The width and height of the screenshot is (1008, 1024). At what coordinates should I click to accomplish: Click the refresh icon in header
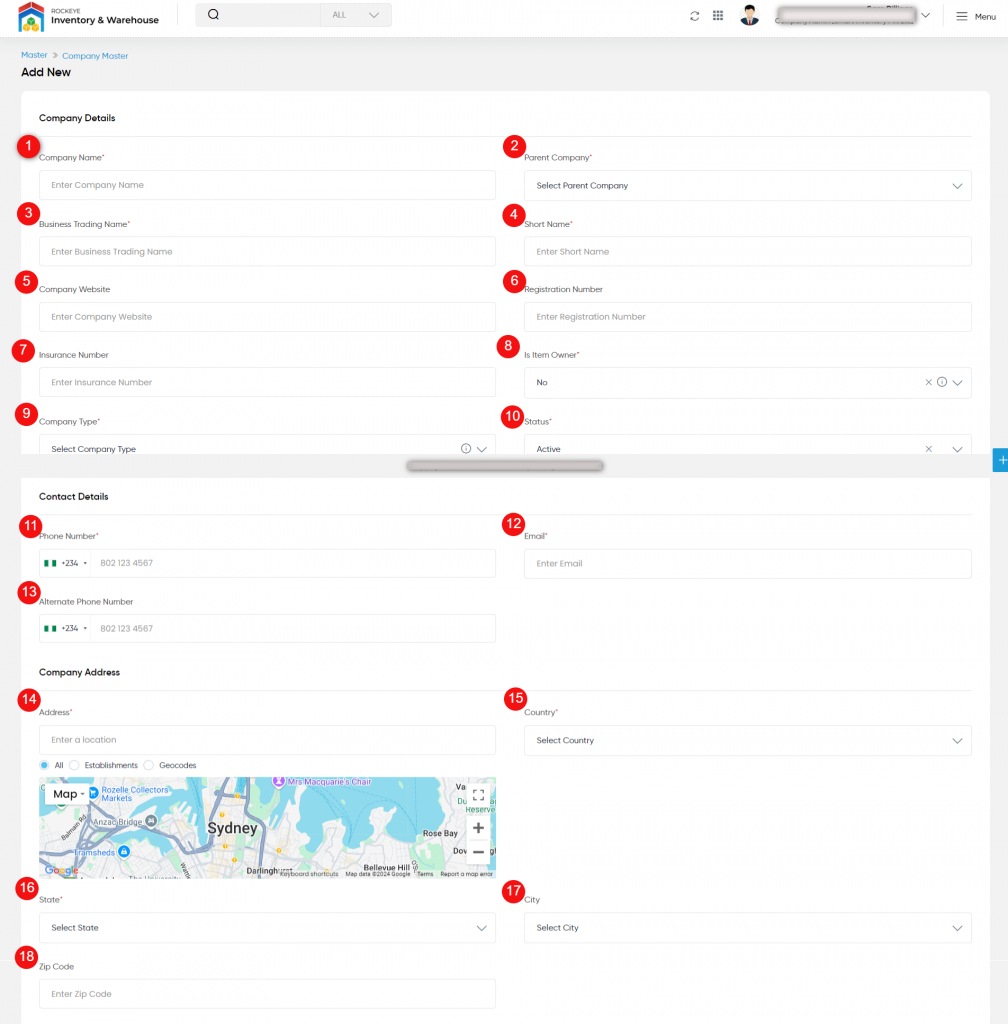pyautogui.click(x=695, y=16)
